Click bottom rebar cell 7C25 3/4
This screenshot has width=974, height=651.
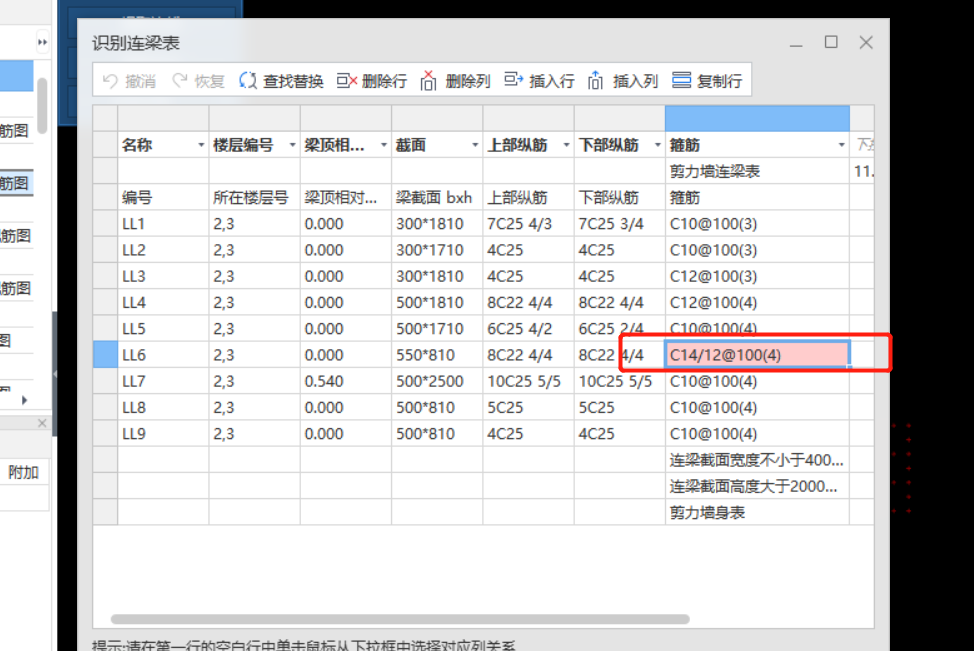pyautogui.click(x=620, y=224)
